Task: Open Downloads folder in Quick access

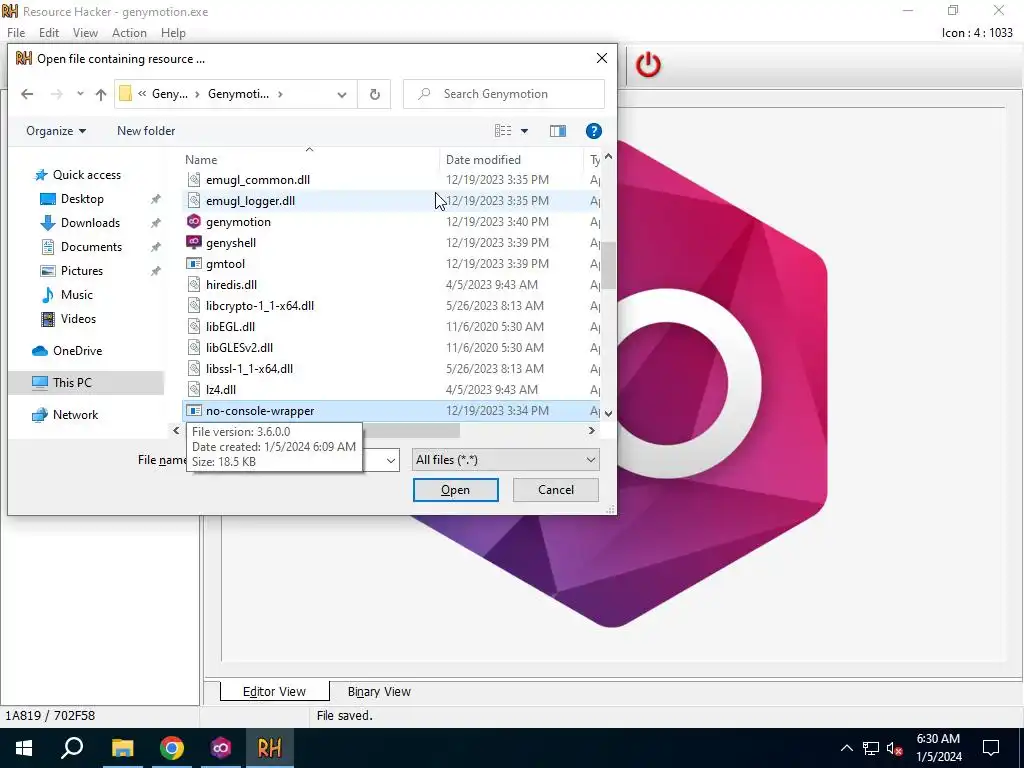Action: 90,223
